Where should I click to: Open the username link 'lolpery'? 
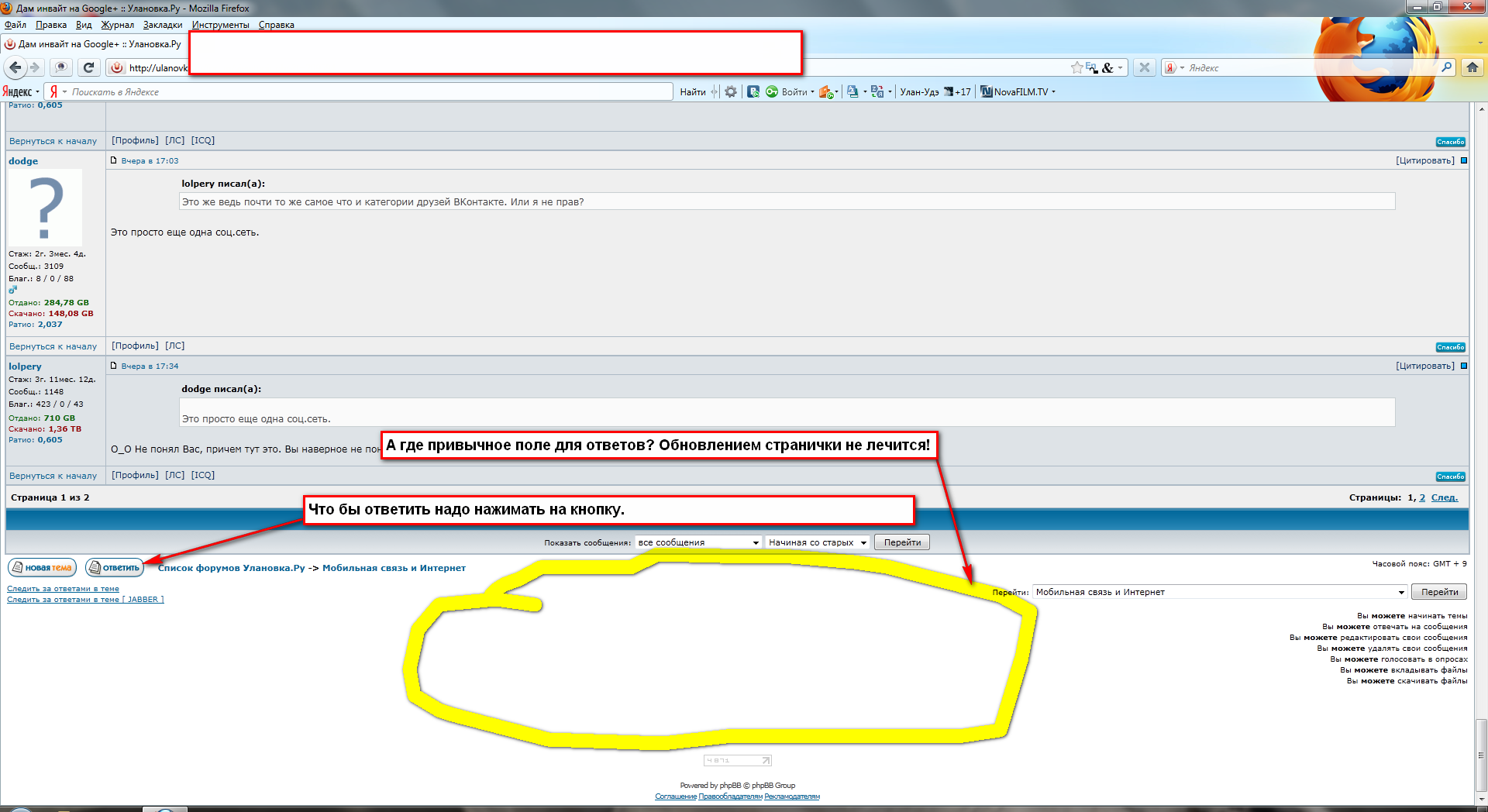pos(25,366)
